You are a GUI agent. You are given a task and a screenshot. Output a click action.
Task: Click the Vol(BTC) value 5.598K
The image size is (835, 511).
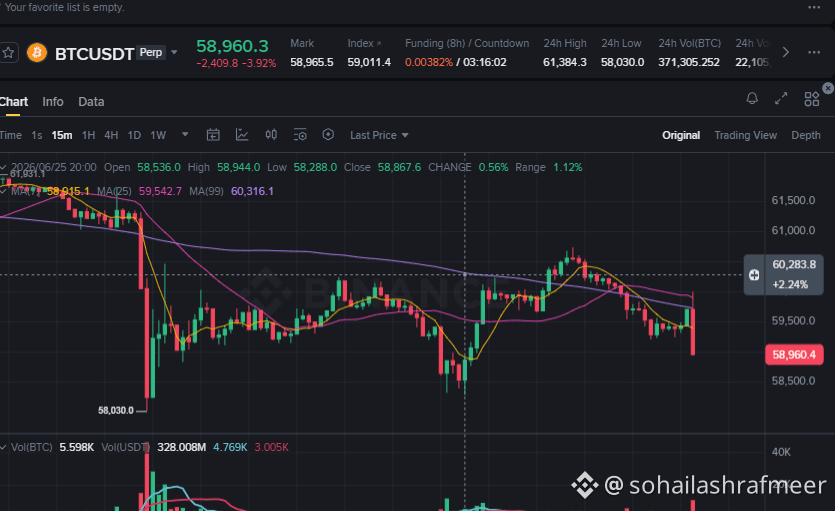[77, 447]
